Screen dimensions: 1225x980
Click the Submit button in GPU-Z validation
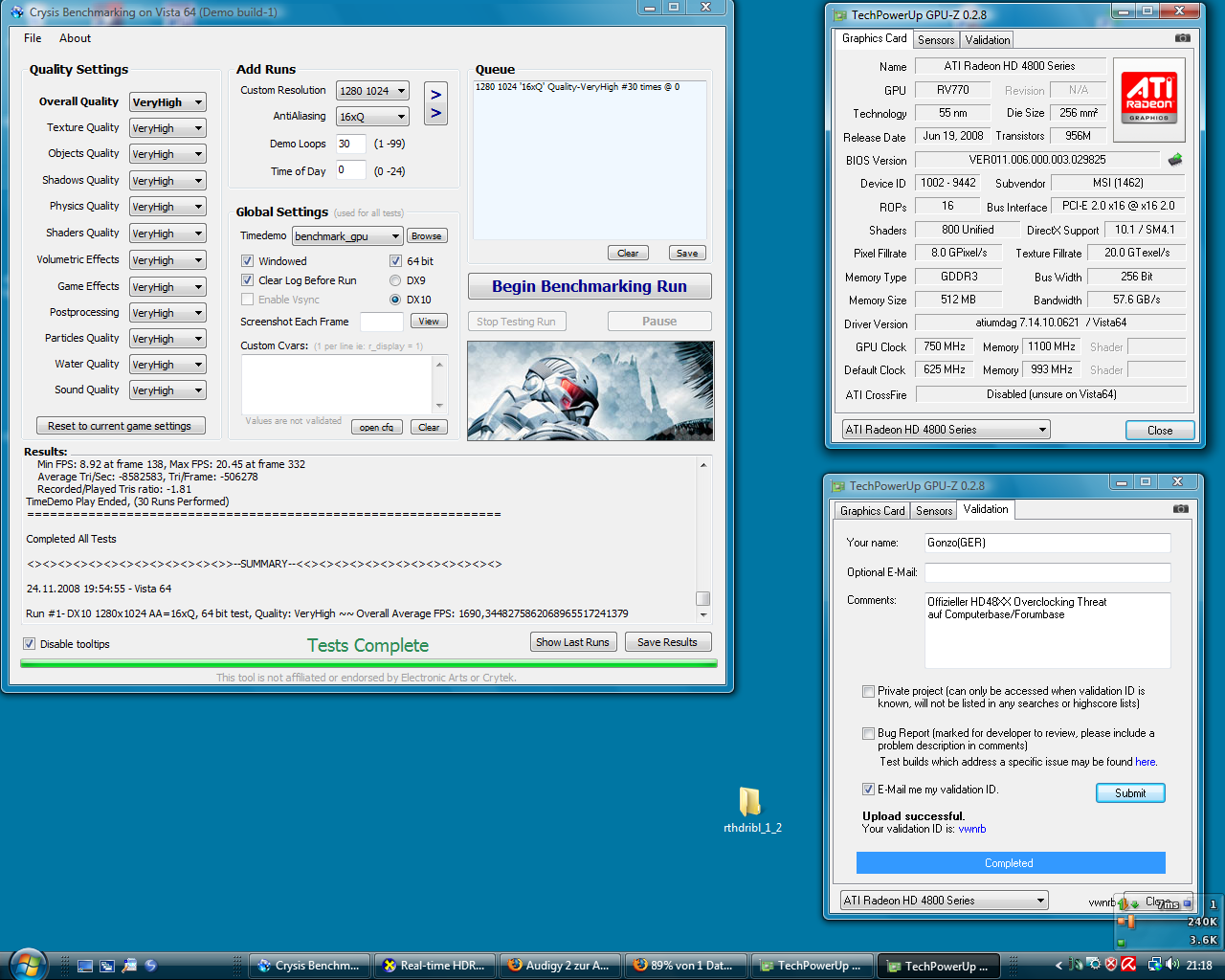click(1130, 793)
